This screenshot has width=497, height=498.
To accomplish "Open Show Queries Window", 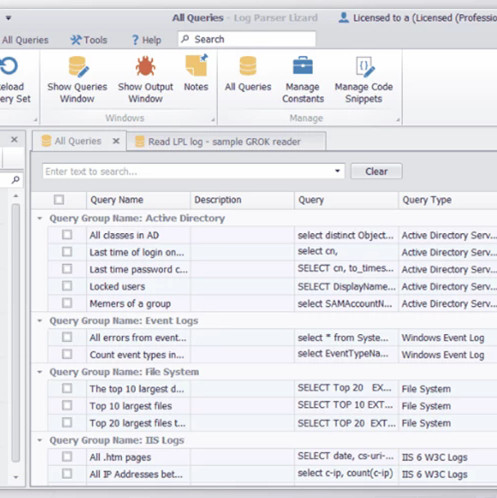I will tap(77, 80).
